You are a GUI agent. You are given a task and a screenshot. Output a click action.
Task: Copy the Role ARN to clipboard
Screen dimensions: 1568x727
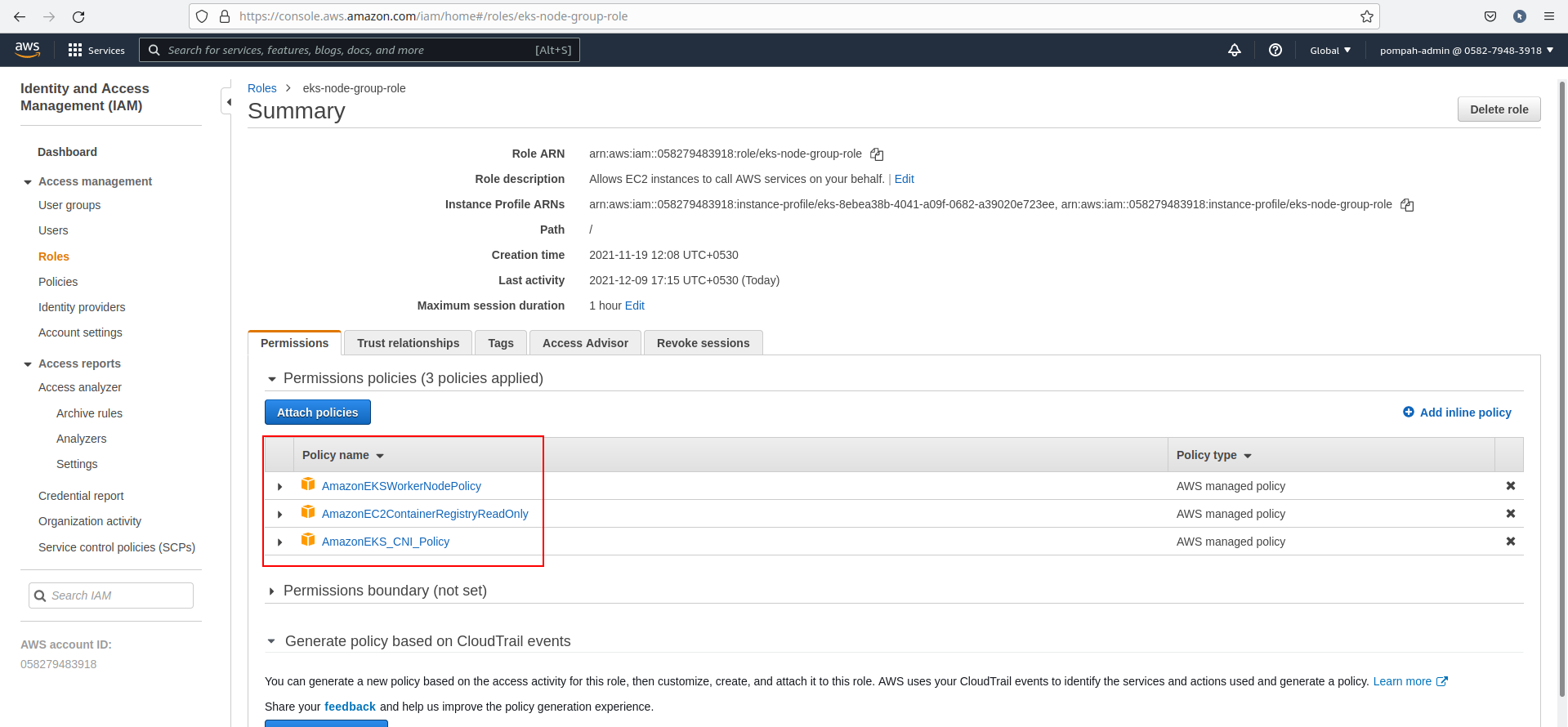pyautogui.click(x=877, y=154)
